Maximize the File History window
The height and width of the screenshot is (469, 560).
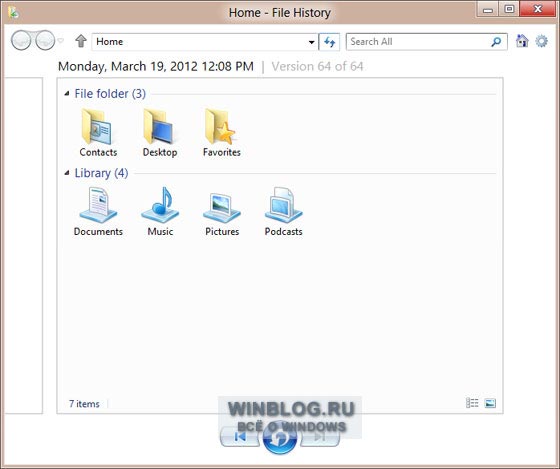click(509, 9)
